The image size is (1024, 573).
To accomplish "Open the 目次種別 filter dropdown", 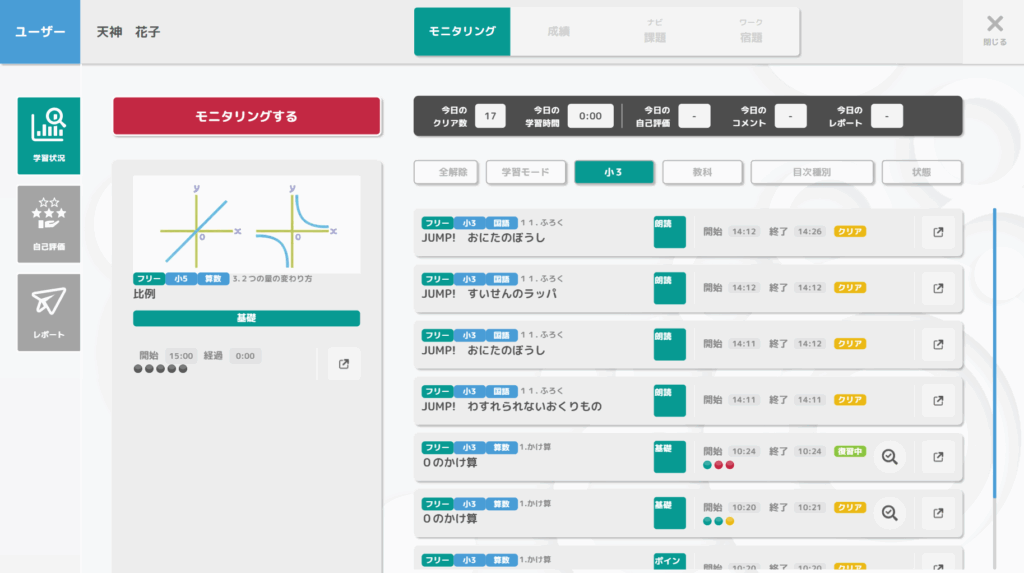I will tap(811, 172).
